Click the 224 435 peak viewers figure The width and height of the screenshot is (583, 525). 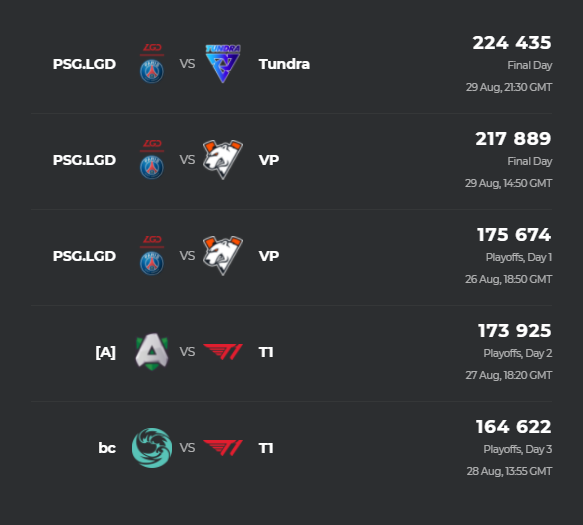click(x=512, y=43)
